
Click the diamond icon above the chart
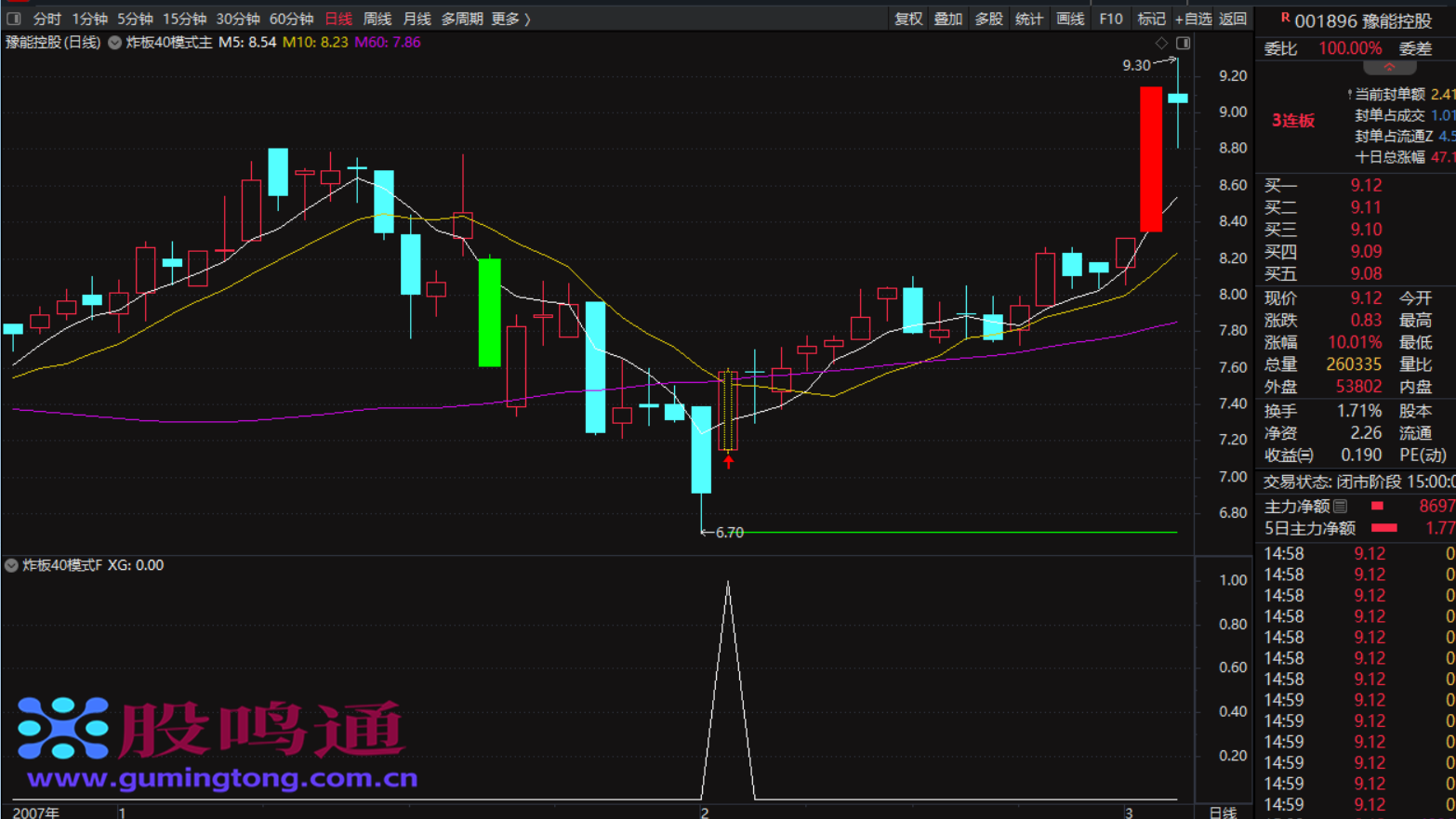(x=1161, y=43)
